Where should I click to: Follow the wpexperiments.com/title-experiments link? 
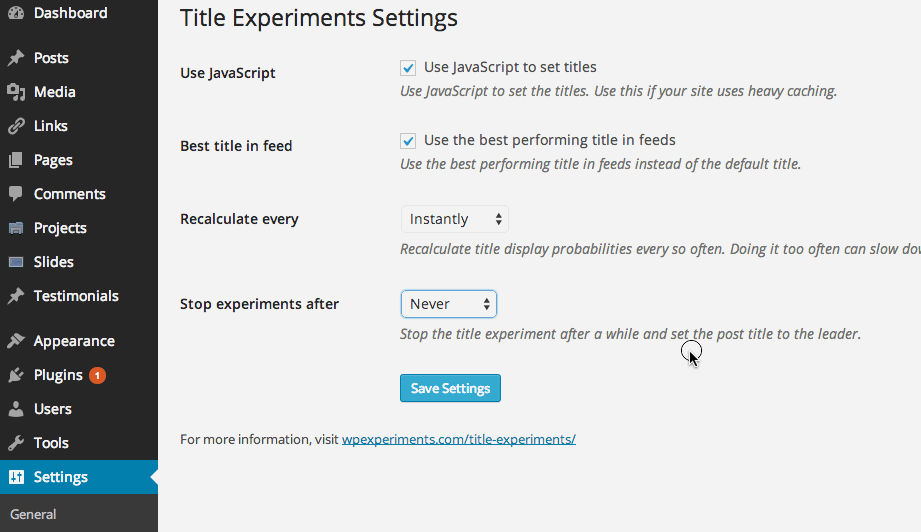(x=459, y=439)
